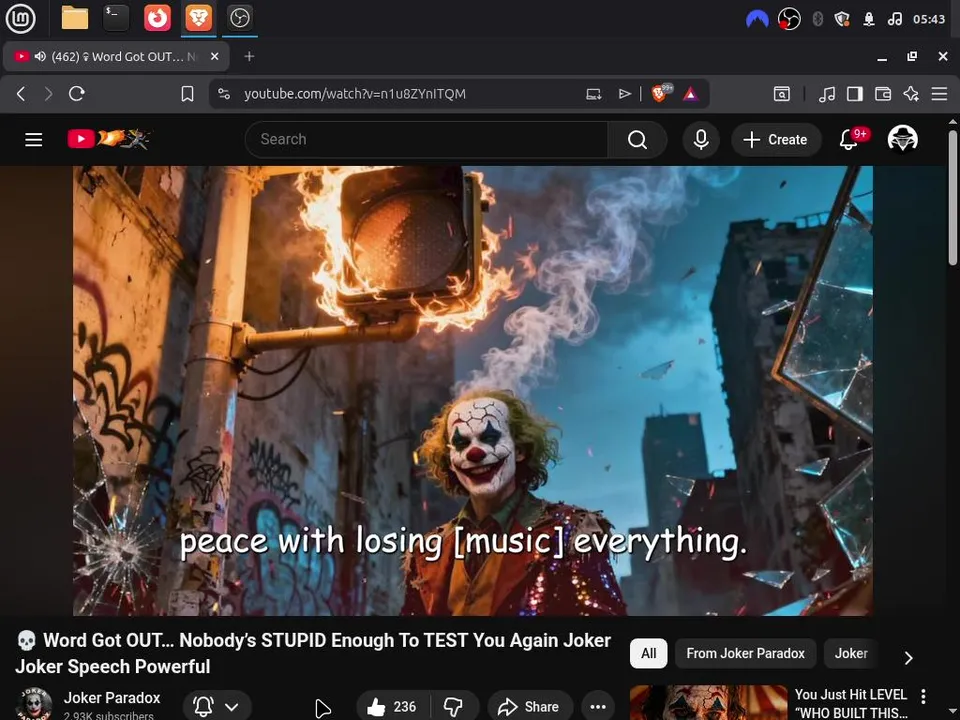Open the OBS tray indicator
The width and height of the screenshot is (960, 720).
coord(789,19)
